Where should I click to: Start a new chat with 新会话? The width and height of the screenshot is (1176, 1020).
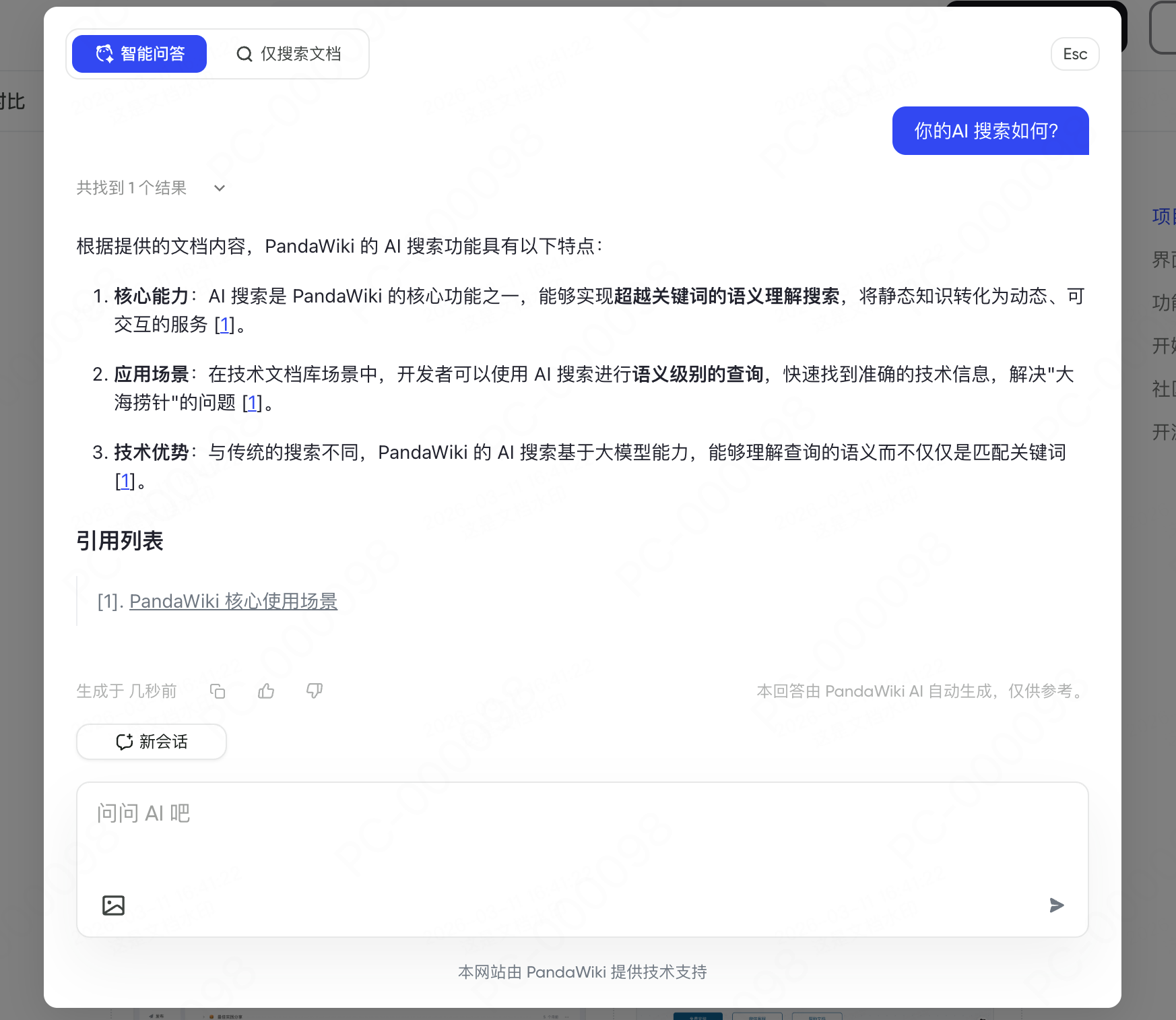(152, 742)
